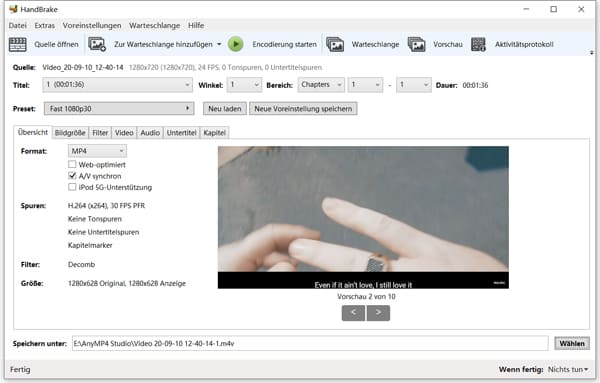Image resolution: width=600 pixels, height=383 pixels.
Task: Click the Fertig status text
Action: pos(20,370)
